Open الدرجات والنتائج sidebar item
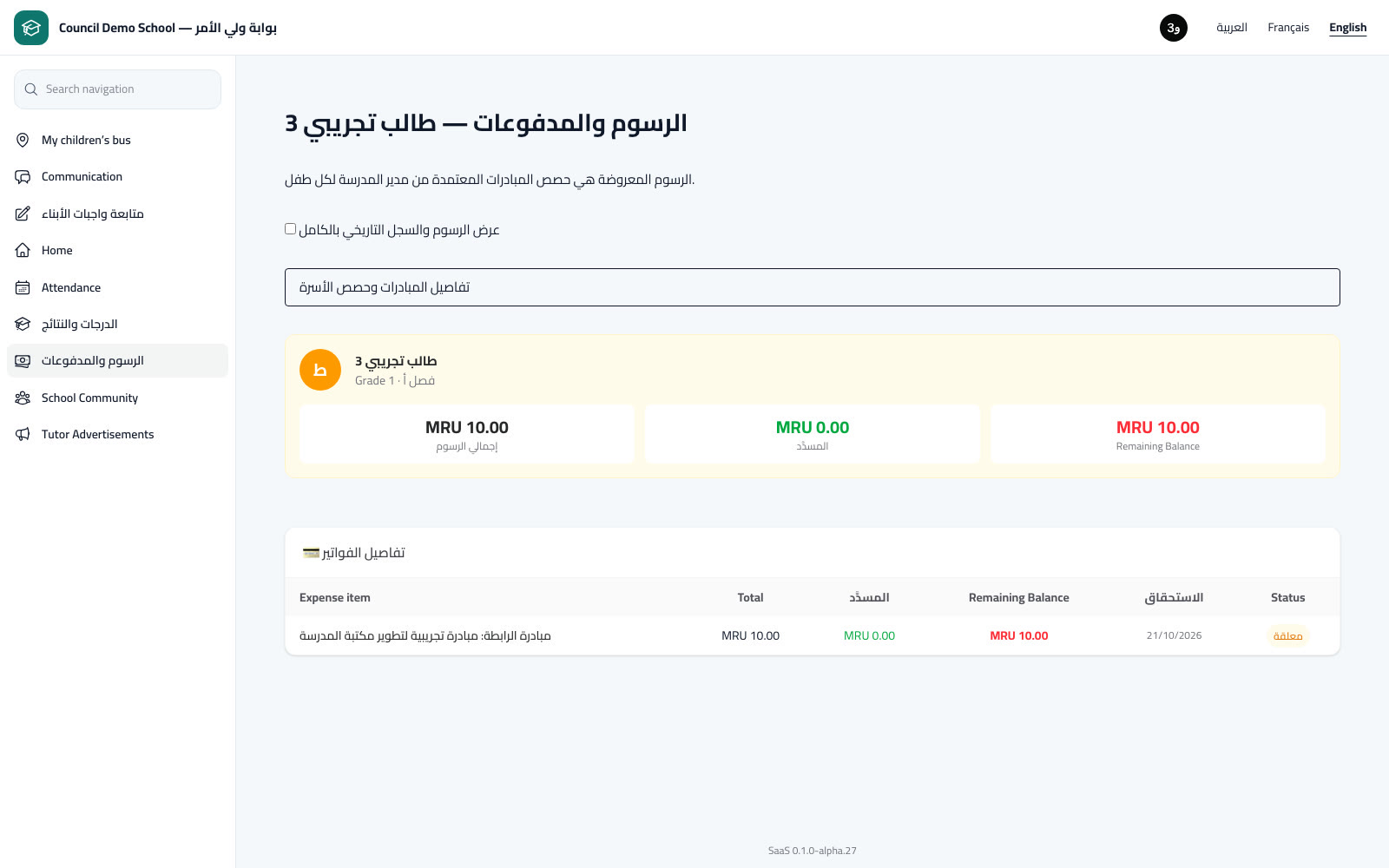 coord(117,324)
